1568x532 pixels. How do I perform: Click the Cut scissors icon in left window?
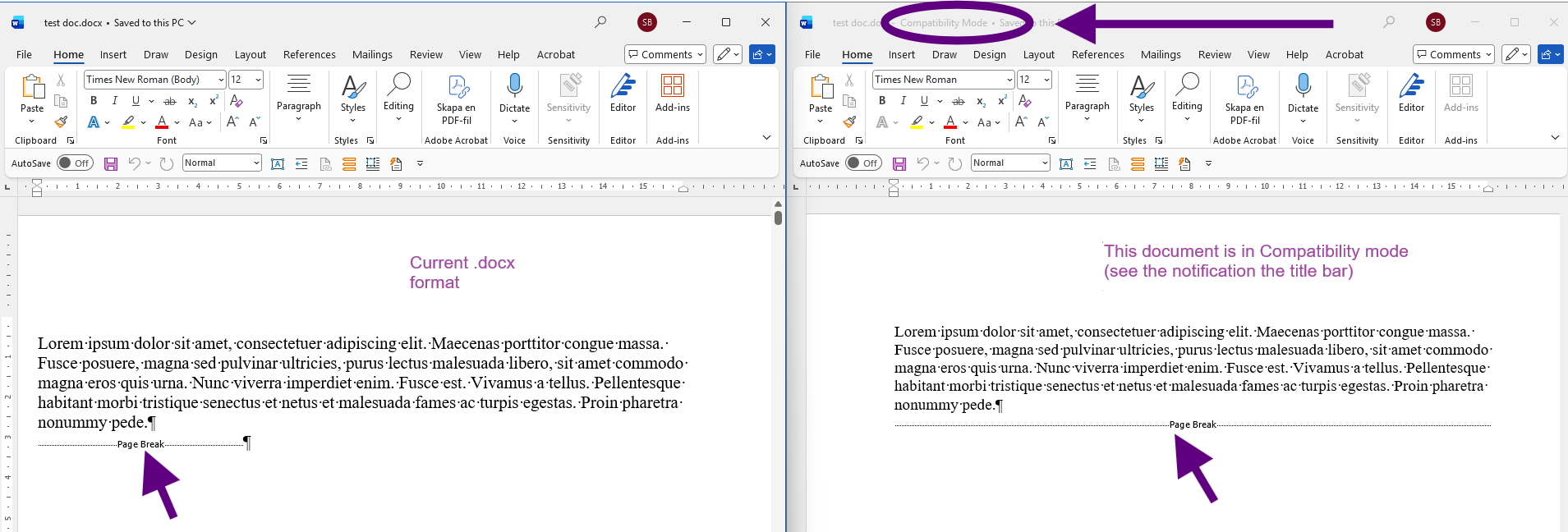(61, 80)
